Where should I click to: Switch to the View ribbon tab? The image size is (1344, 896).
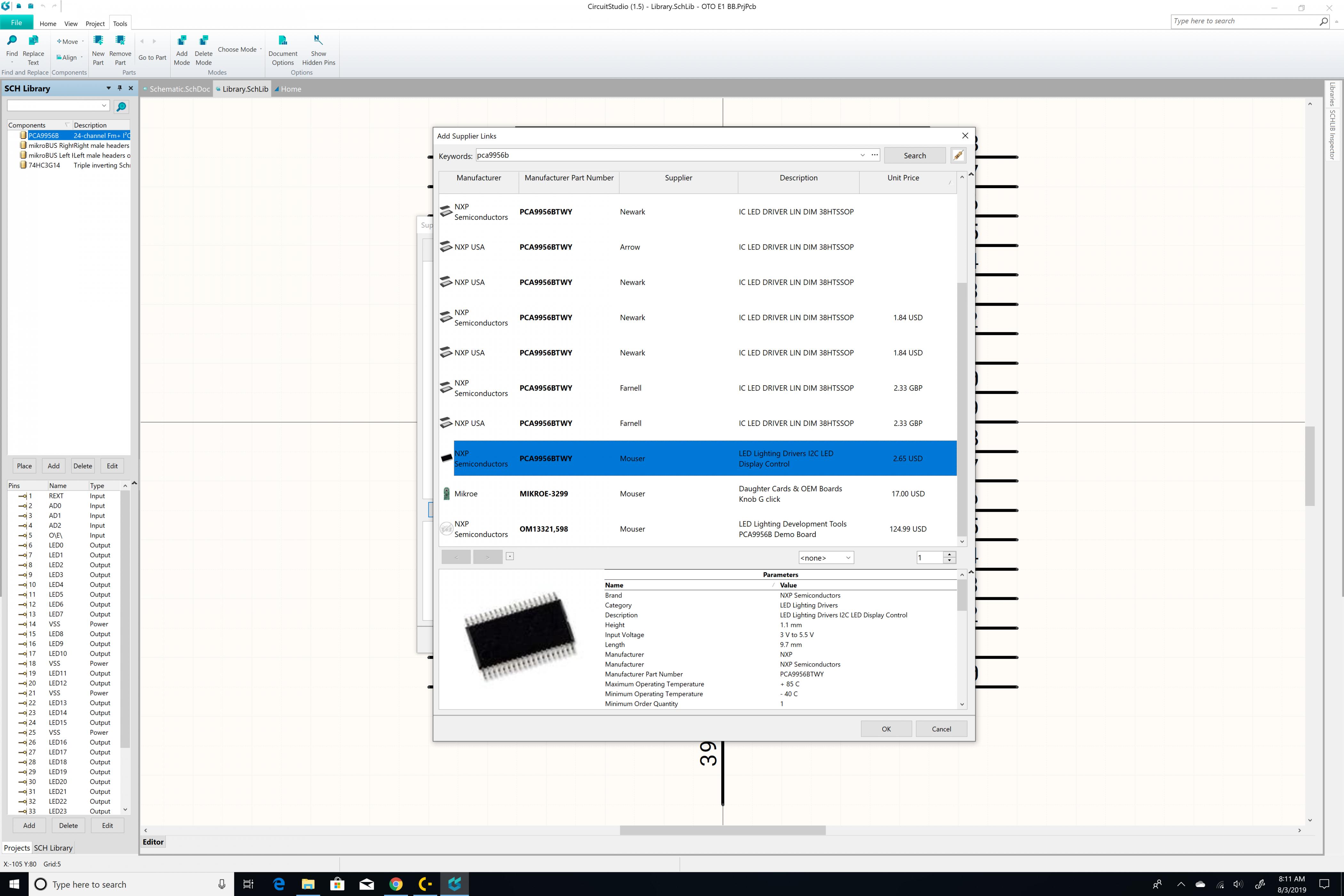tap(71, 23)
